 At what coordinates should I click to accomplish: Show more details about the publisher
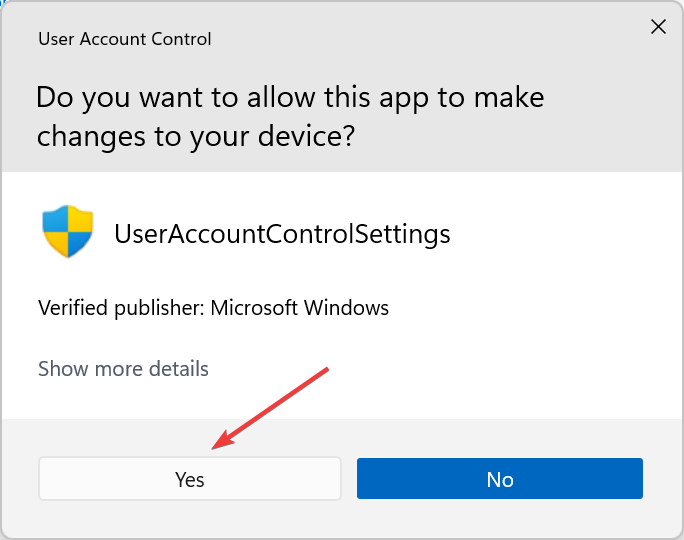tap(123, 369)
